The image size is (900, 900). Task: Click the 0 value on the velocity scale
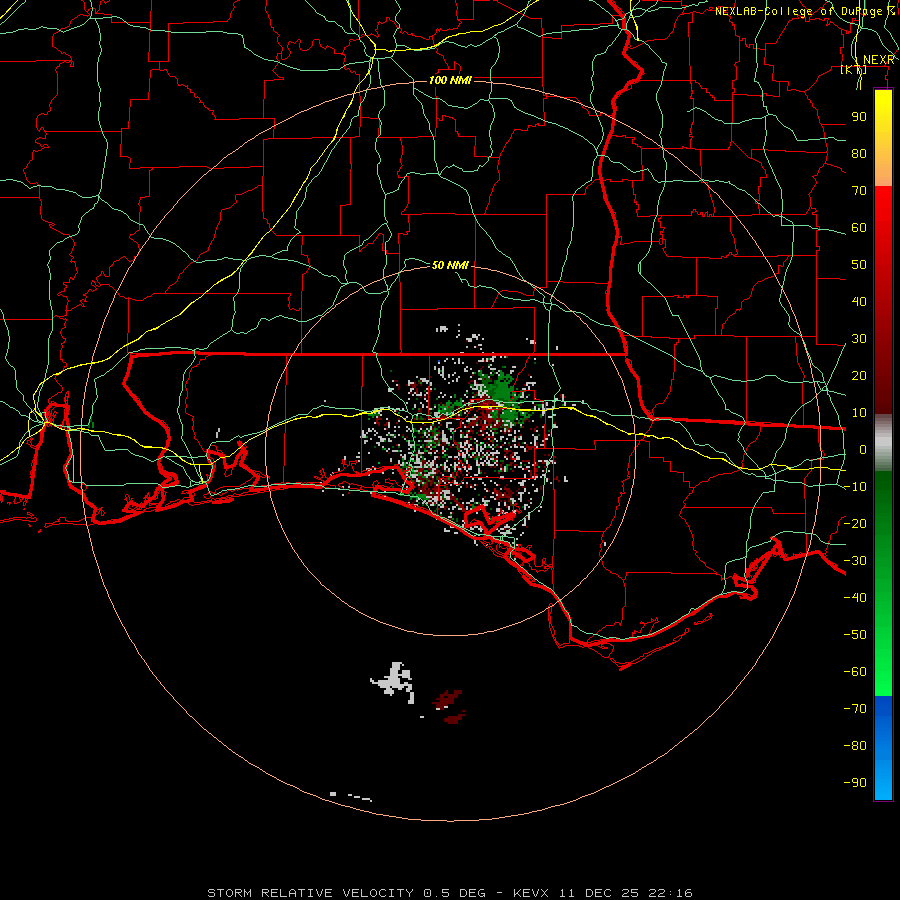point(863,450)
